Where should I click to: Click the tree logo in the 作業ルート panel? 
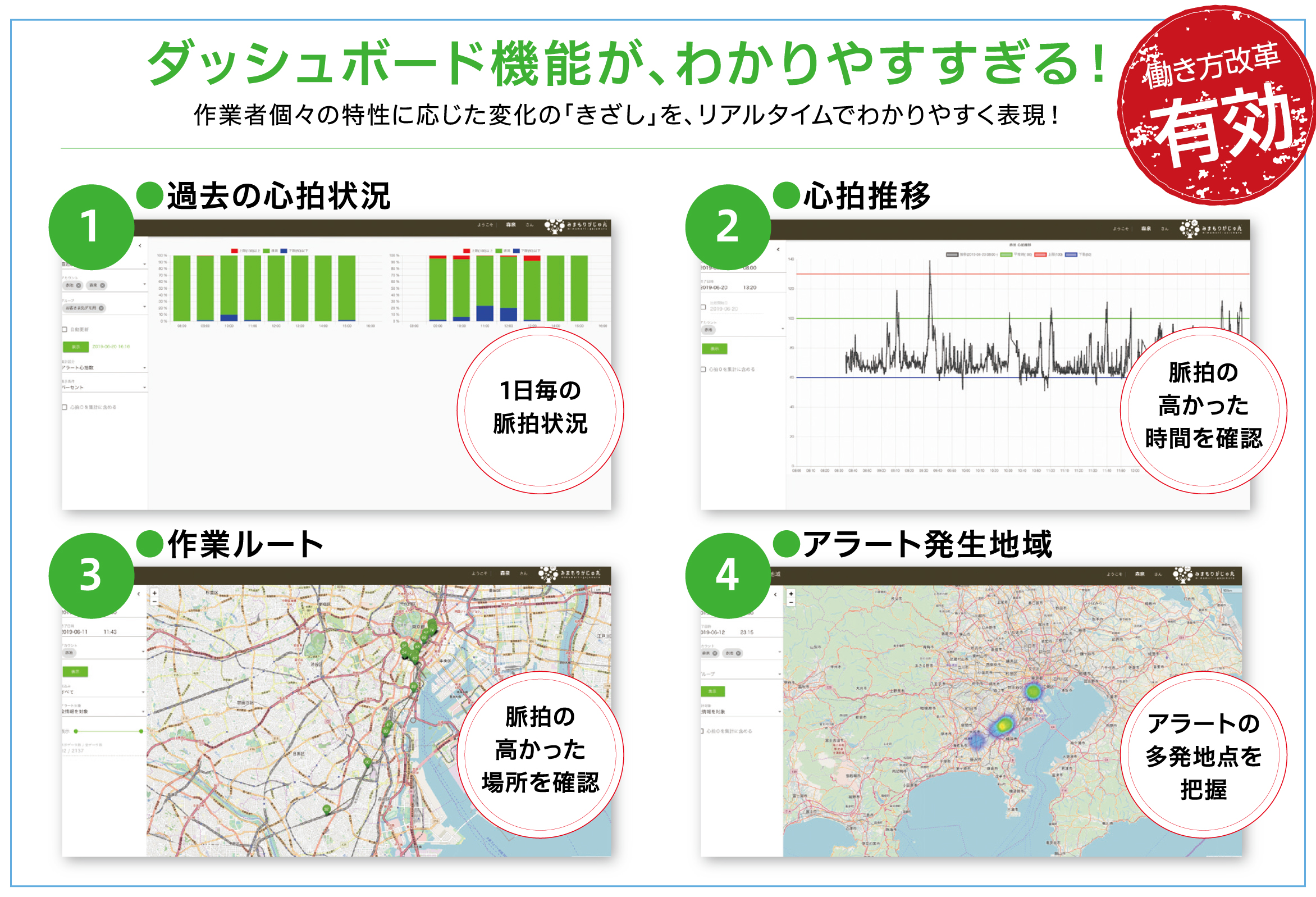[547, 574]
